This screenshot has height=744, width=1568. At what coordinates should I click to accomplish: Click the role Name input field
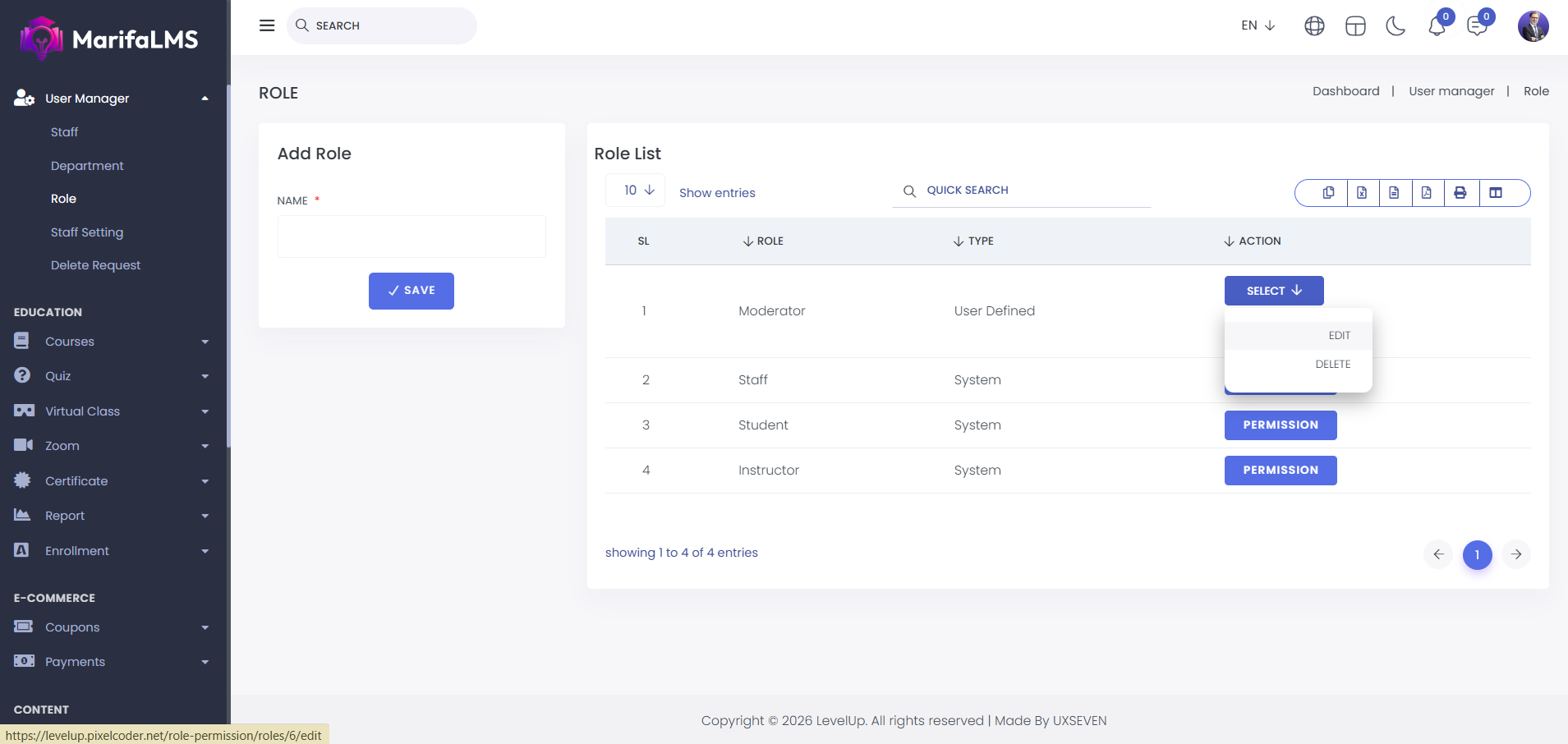coord(412,237)
